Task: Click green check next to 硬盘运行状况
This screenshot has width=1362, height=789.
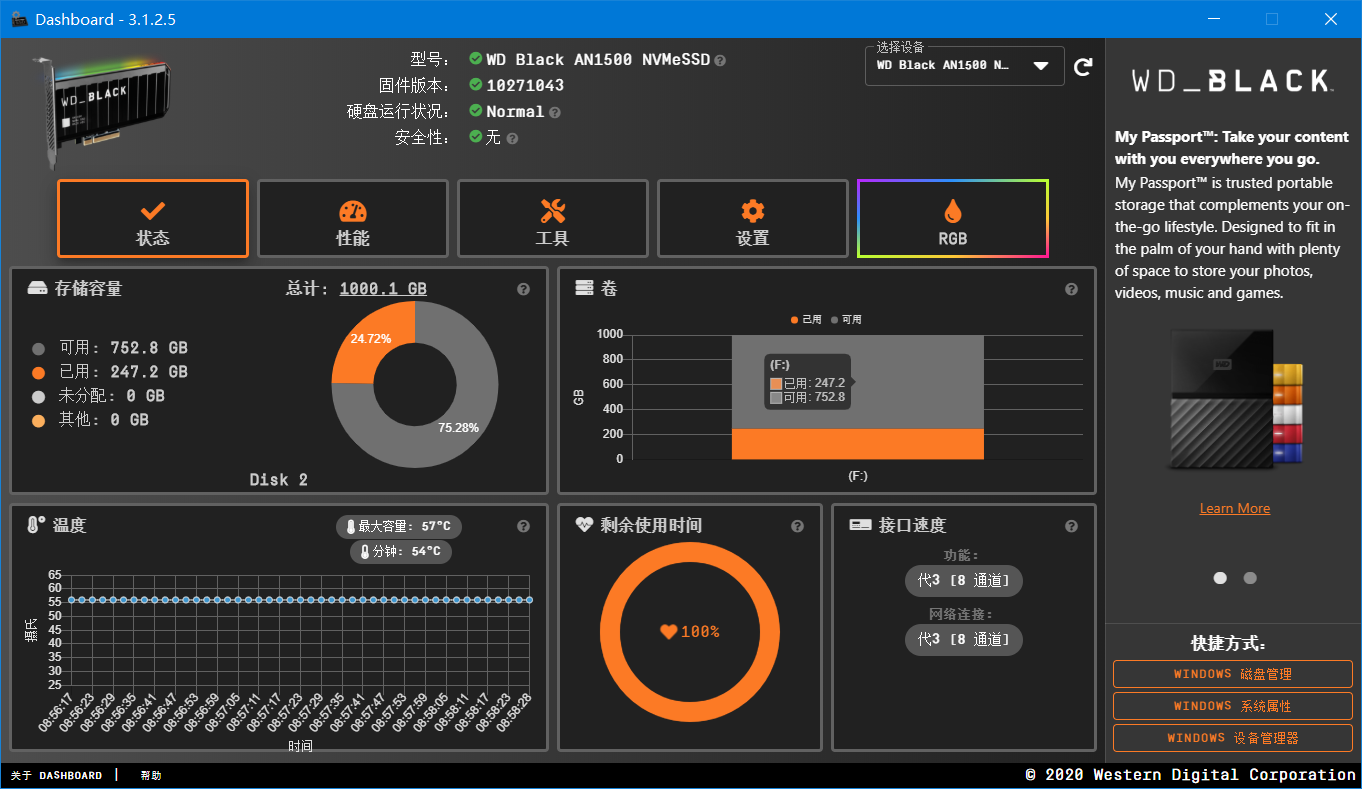Action: [x=476, y=111]
